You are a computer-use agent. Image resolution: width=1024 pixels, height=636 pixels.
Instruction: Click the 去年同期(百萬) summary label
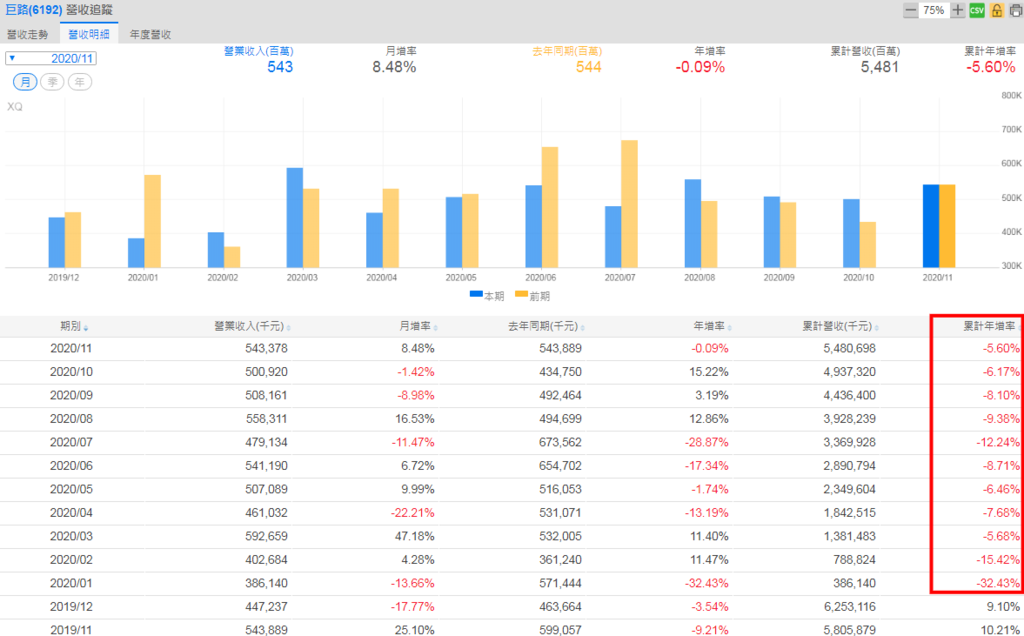pos(567,51)
